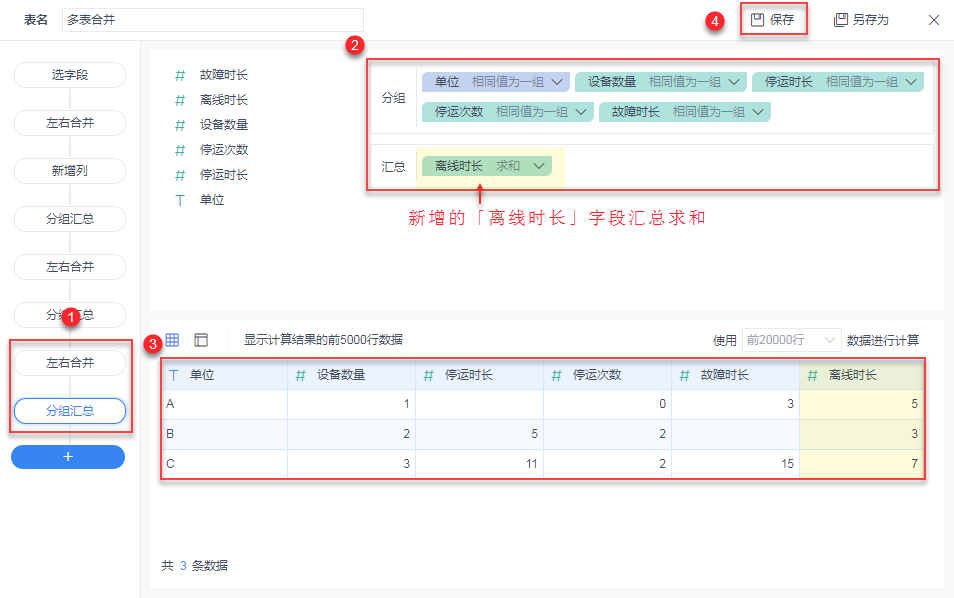This screenshot has height=598, width=954.
Task: Click the 停运时长 column header
Action: pyautogui.click(x=479, y=375)
